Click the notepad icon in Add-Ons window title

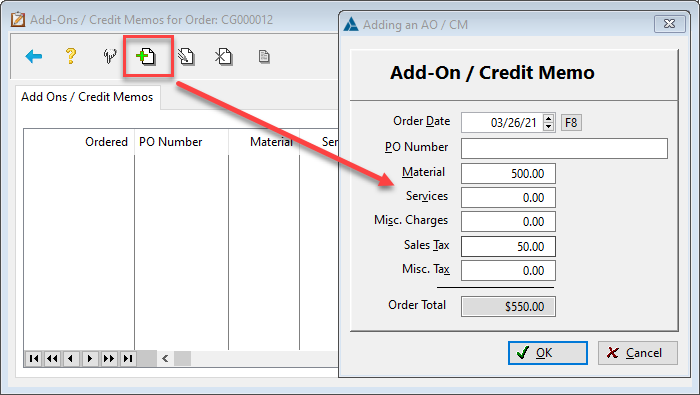pyautogui.click(x=18, y=20)
